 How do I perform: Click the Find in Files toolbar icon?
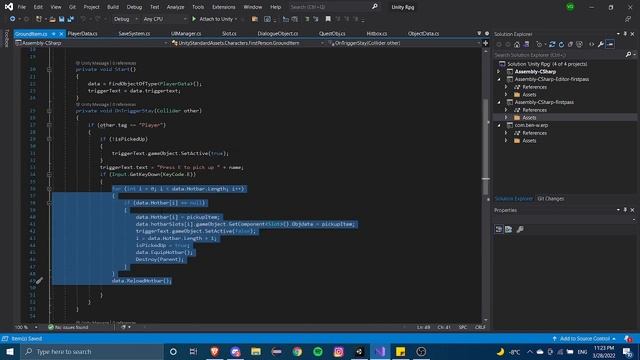pos(254,19)
